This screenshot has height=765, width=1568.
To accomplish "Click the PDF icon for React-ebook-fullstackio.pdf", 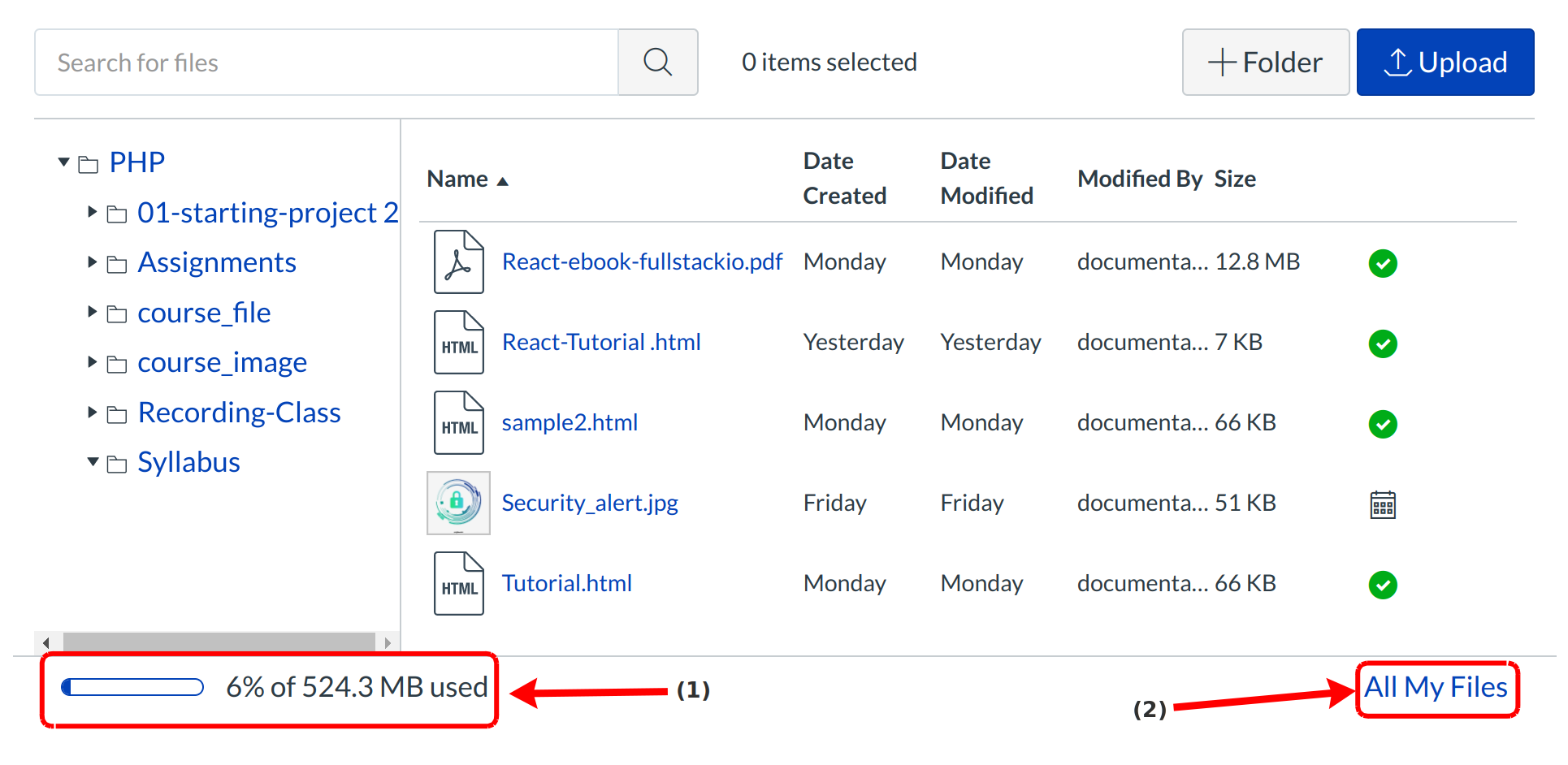I will (x=458, y=261).
